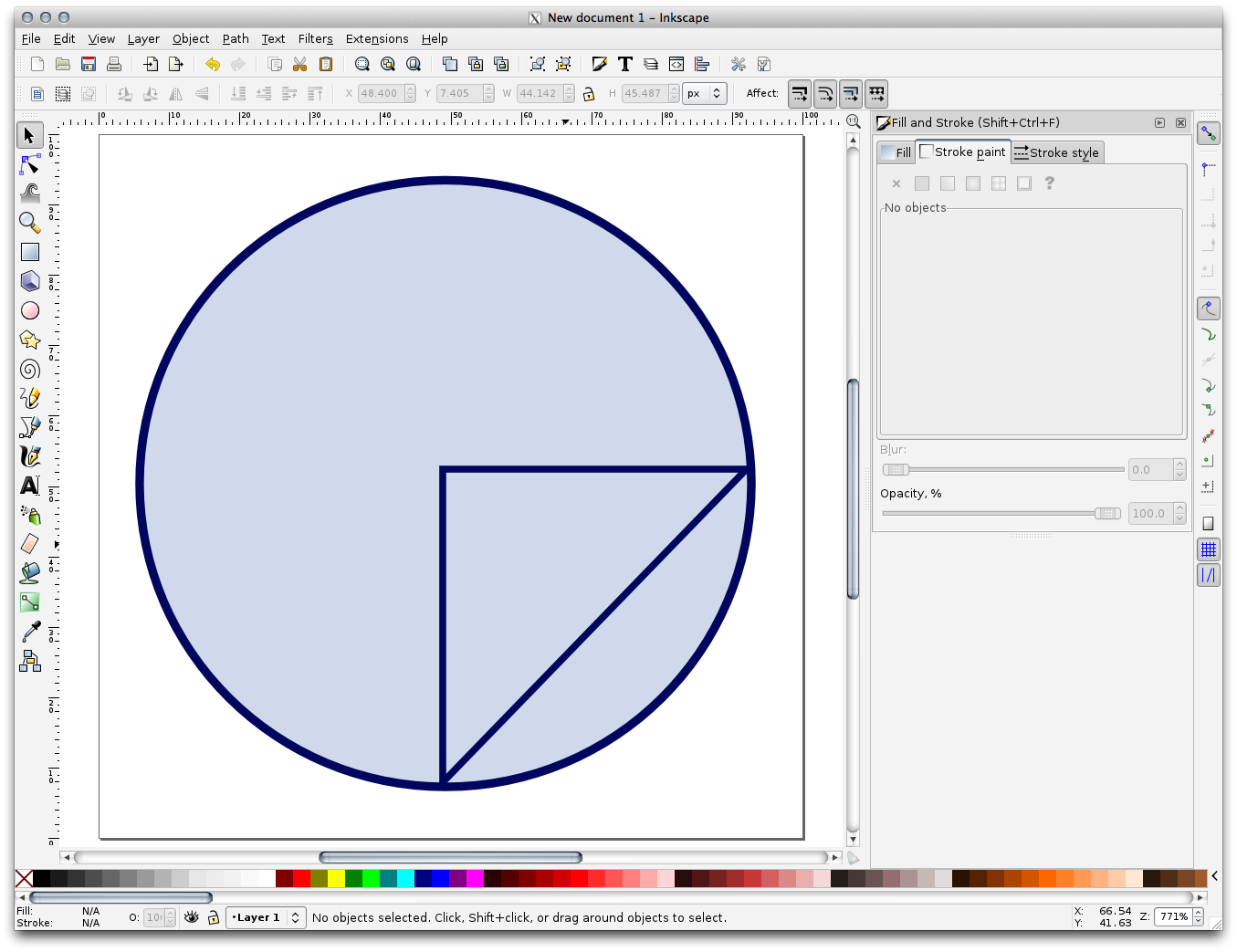Select the Node editing tool

coord(29,164)
